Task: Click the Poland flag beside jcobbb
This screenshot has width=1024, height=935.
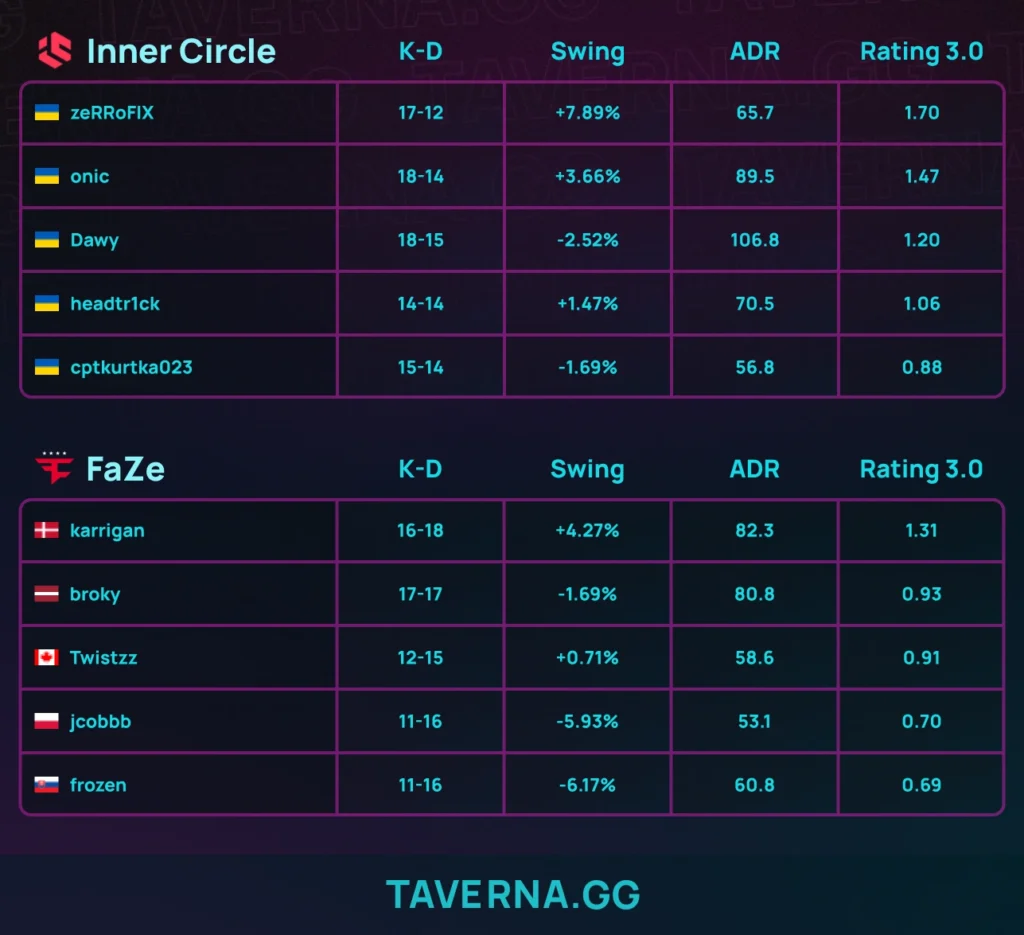Action: click(x=47, y=721)
